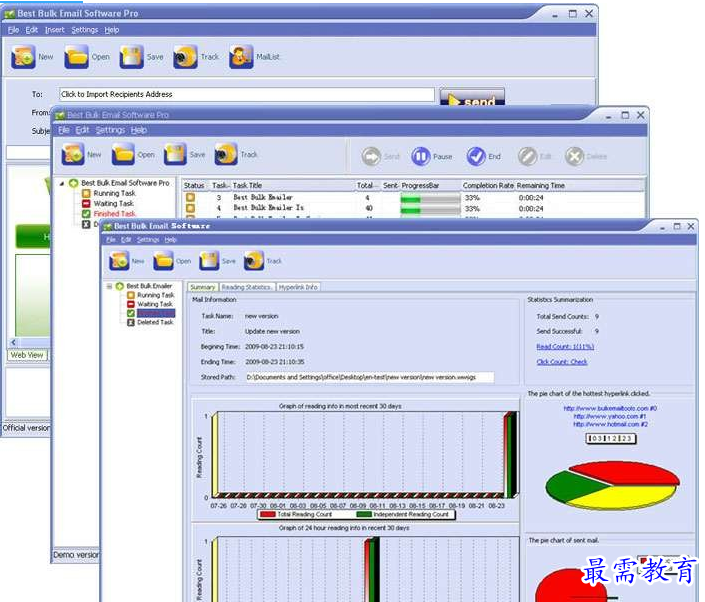Open yahoo.com hyperlink #1
This screenshot has height=602, width=705.
click(x=610, y=416)
